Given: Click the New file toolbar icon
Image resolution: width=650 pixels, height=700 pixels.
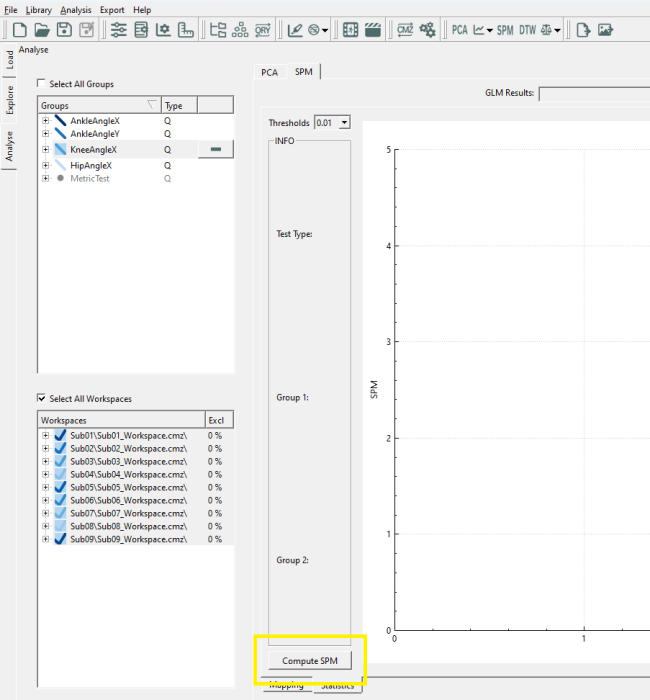Looking at the screenshot, I should click(x=20, y=30).
